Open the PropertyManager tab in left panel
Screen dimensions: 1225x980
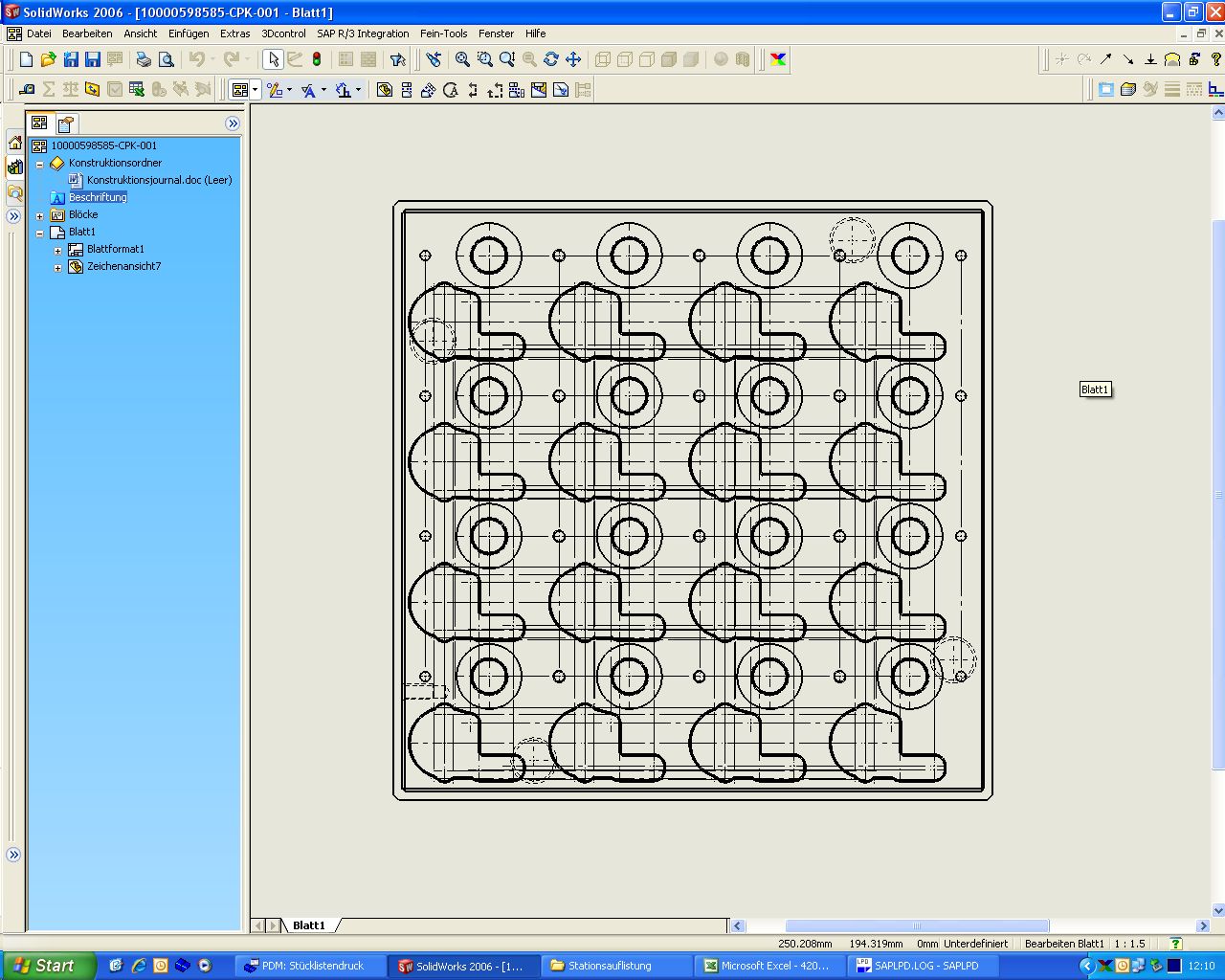[65, 123]
